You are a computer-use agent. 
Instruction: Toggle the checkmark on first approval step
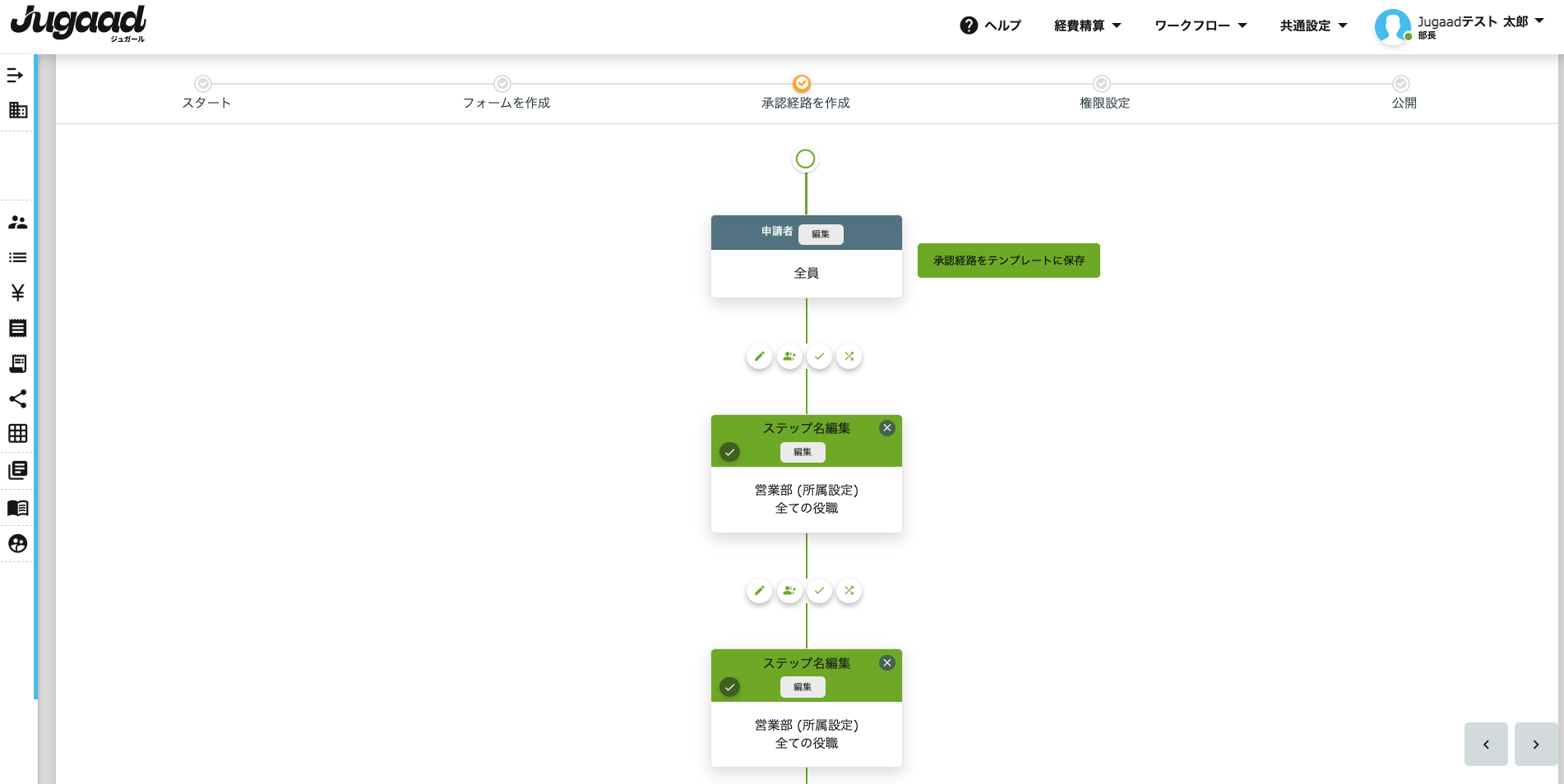click(x=729, y=452)
